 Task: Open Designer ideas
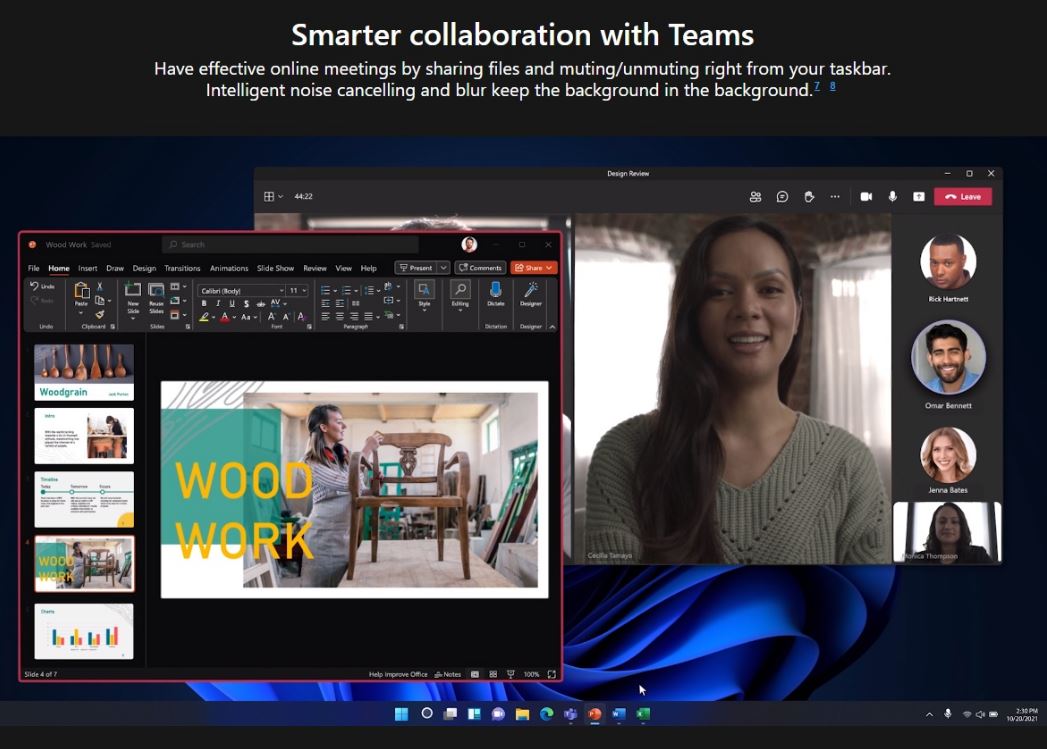pyautogui.click(x=531, y=294)
